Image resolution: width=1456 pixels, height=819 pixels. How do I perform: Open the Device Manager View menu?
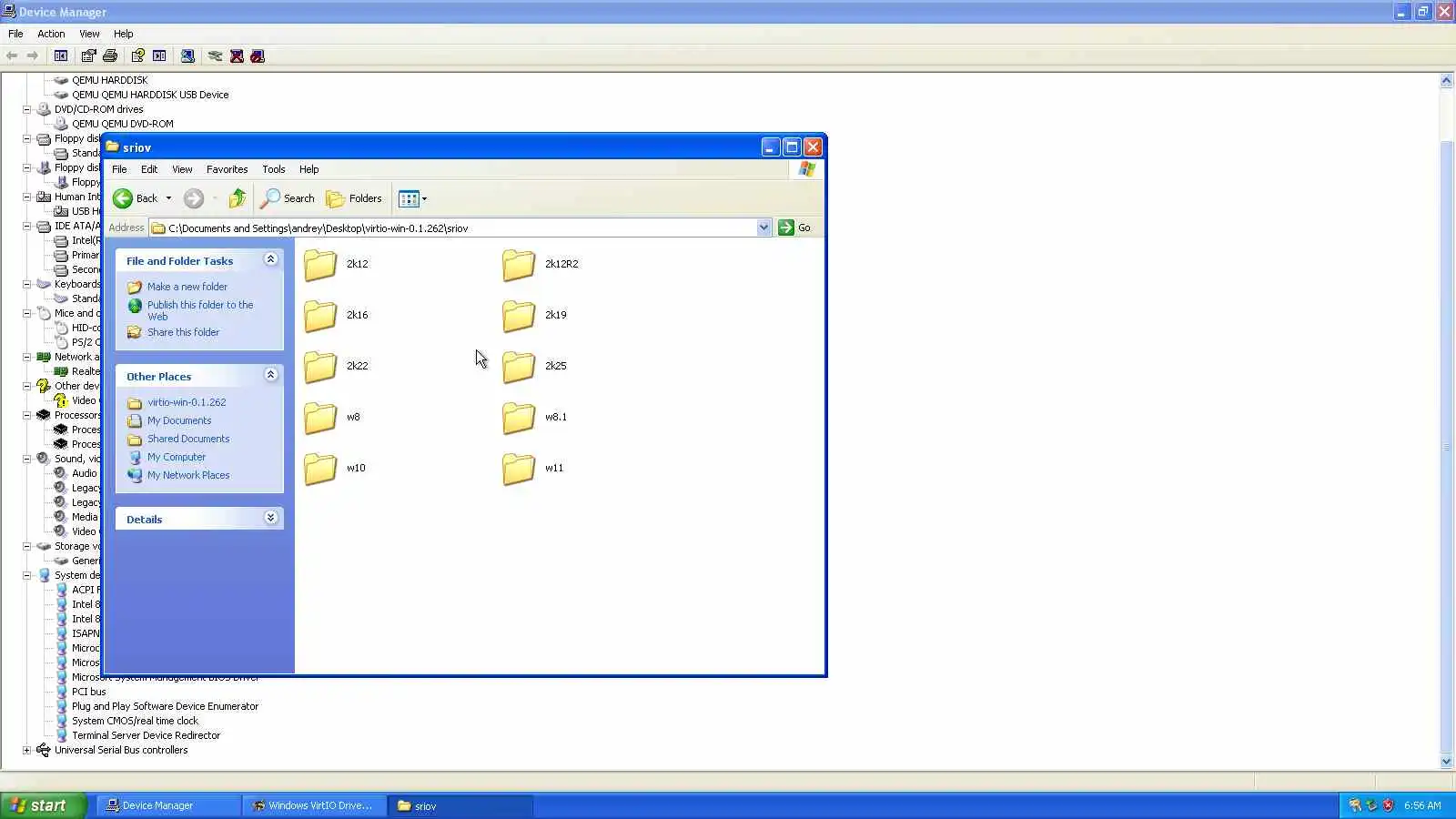(x=89, y=34)
